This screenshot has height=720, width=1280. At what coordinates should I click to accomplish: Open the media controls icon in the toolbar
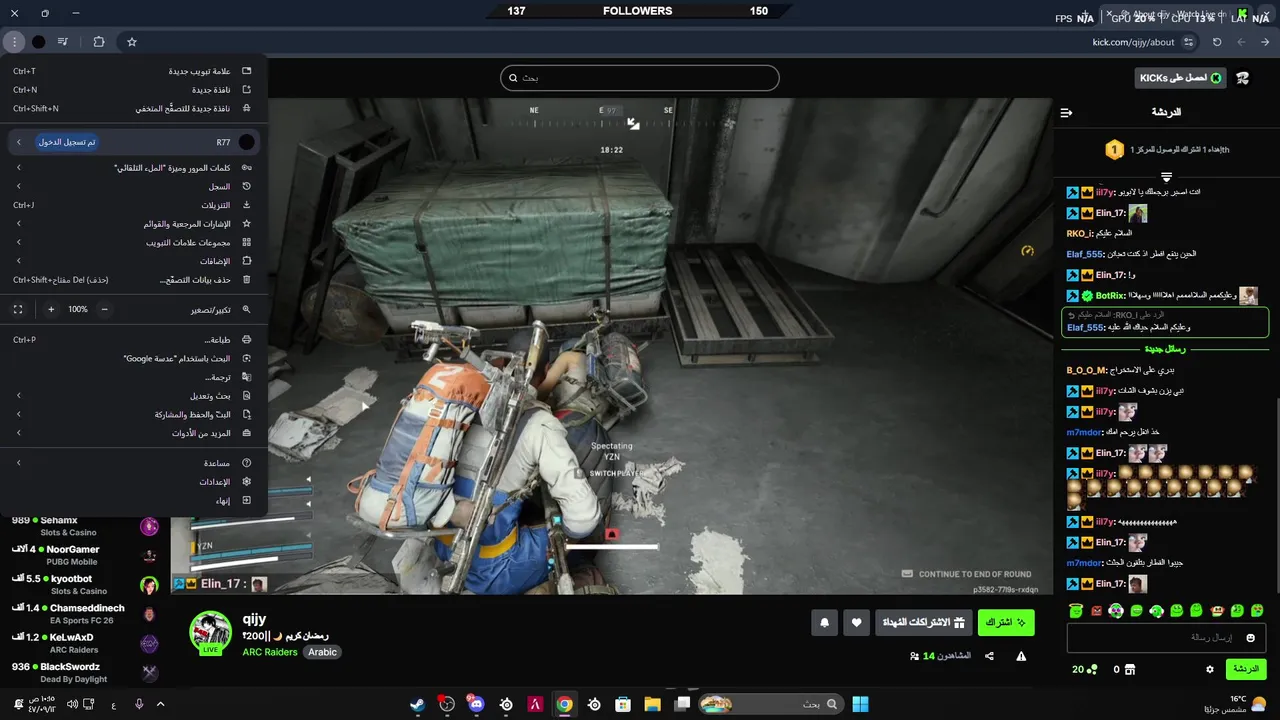pyautogui.click(x=63, y=42)
